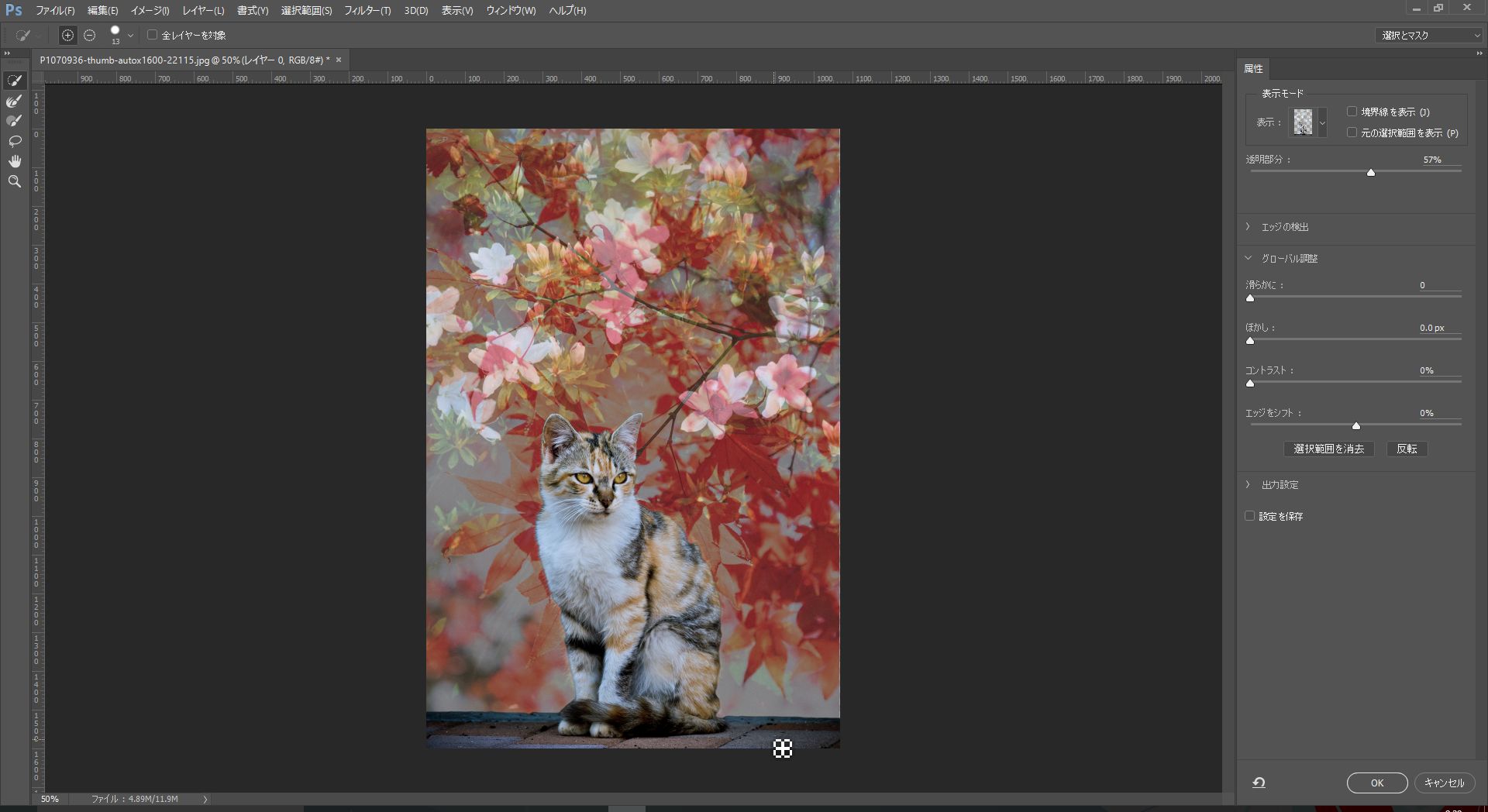Open the ヘルプ(H) menu

point(567,11)
